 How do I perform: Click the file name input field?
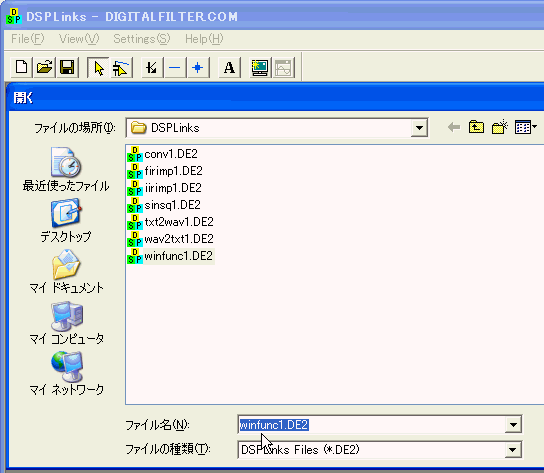point(372,425)
